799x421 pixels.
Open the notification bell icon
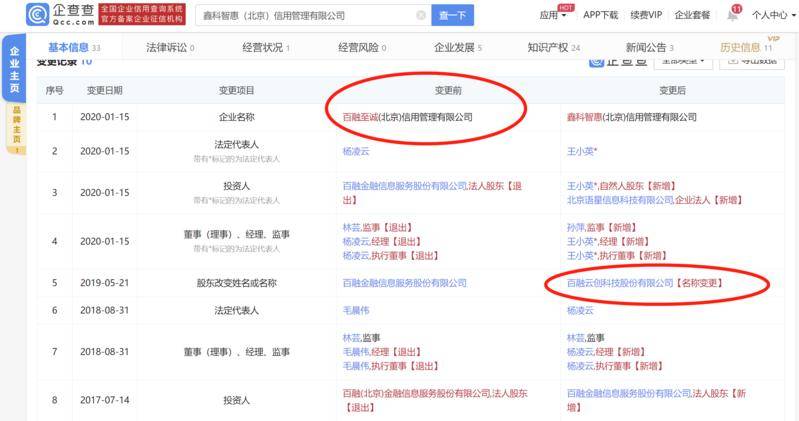coord(732,15)
